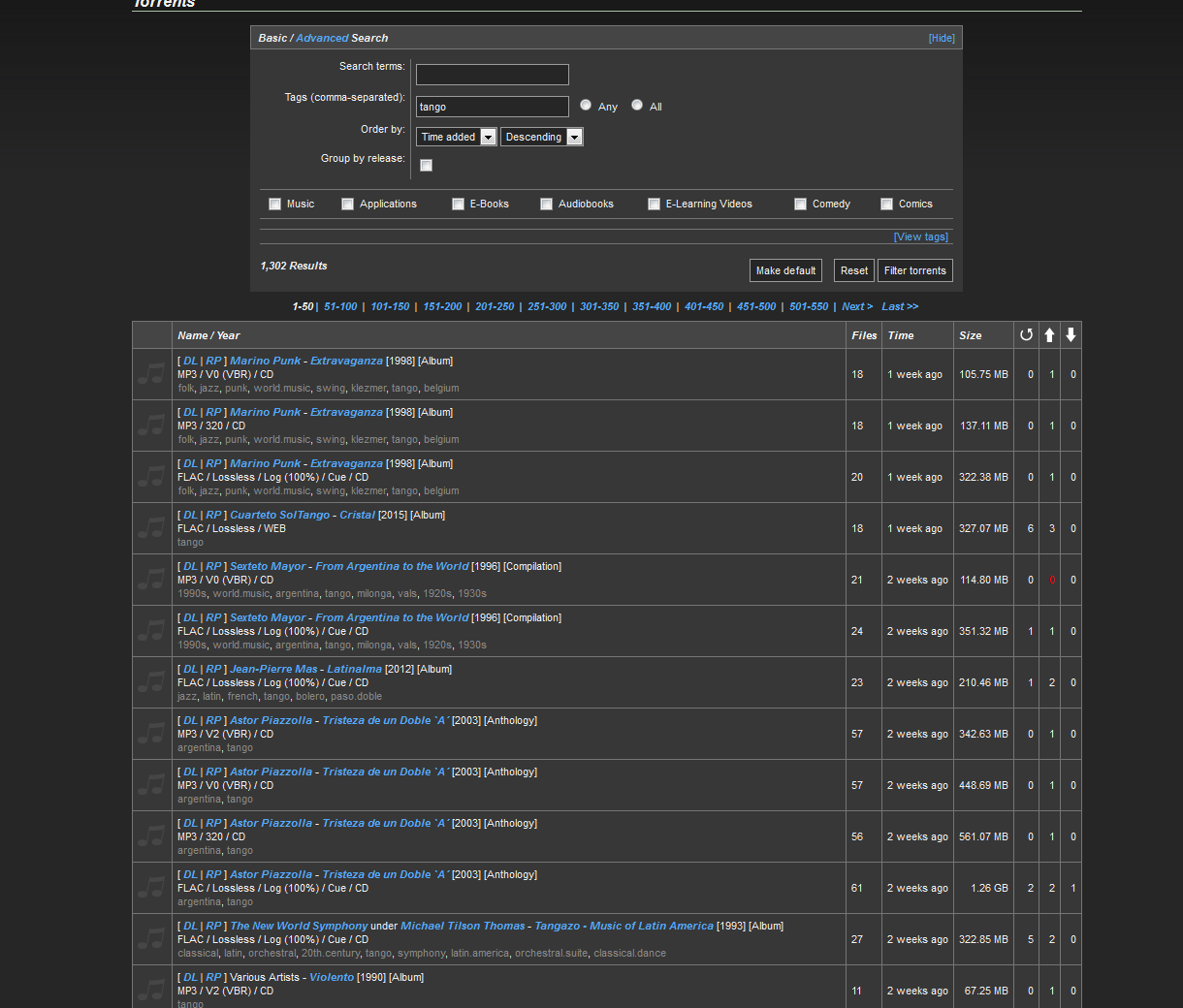Click the 20th.century tag
The height and width of the screenshot is (1008, 1183).
[x=330, y=953]
